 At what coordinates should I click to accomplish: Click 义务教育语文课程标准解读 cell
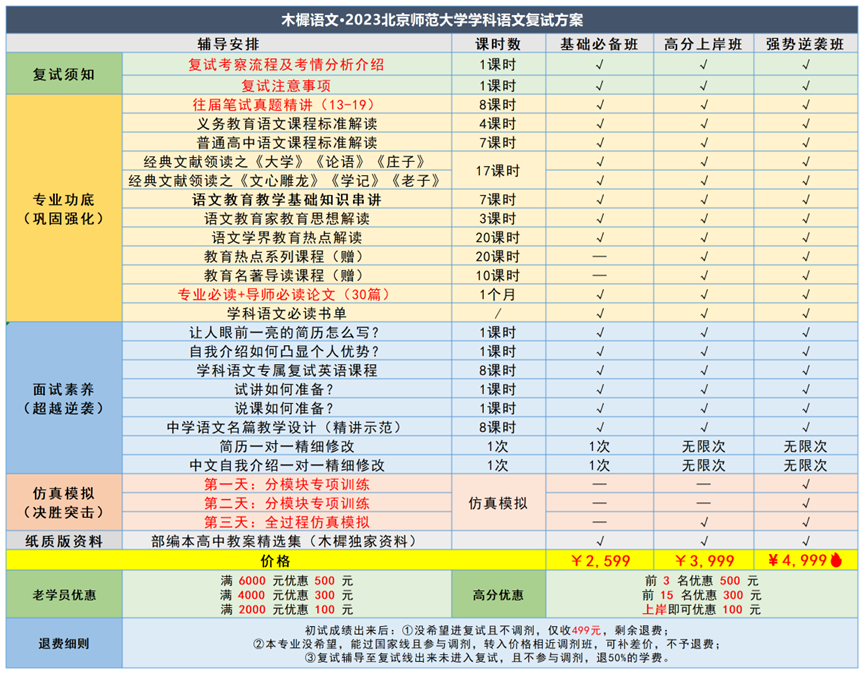(x=287, y=123)
